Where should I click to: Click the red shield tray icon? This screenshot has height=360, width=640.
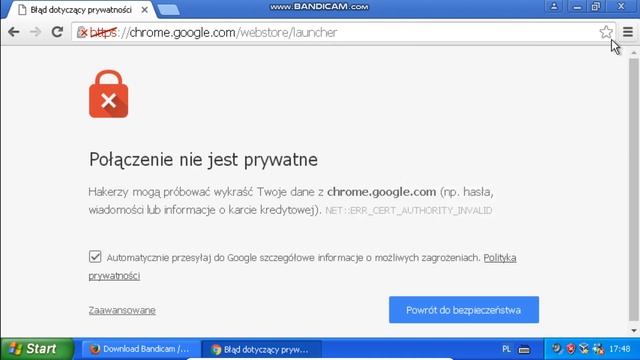571,349
